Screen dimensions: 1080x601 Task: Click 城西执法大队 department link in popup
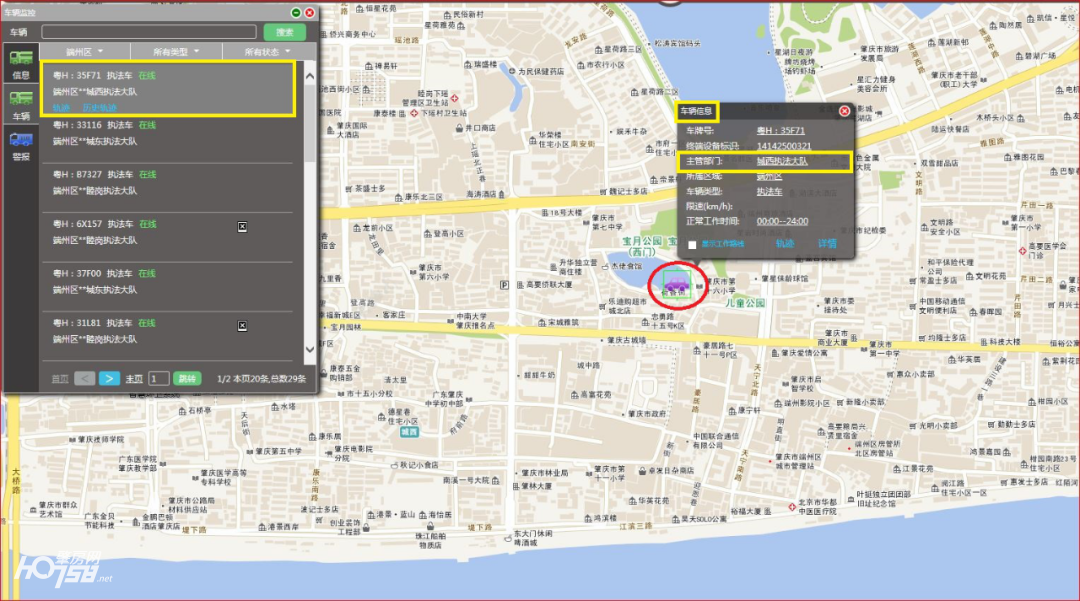[782, 161]
